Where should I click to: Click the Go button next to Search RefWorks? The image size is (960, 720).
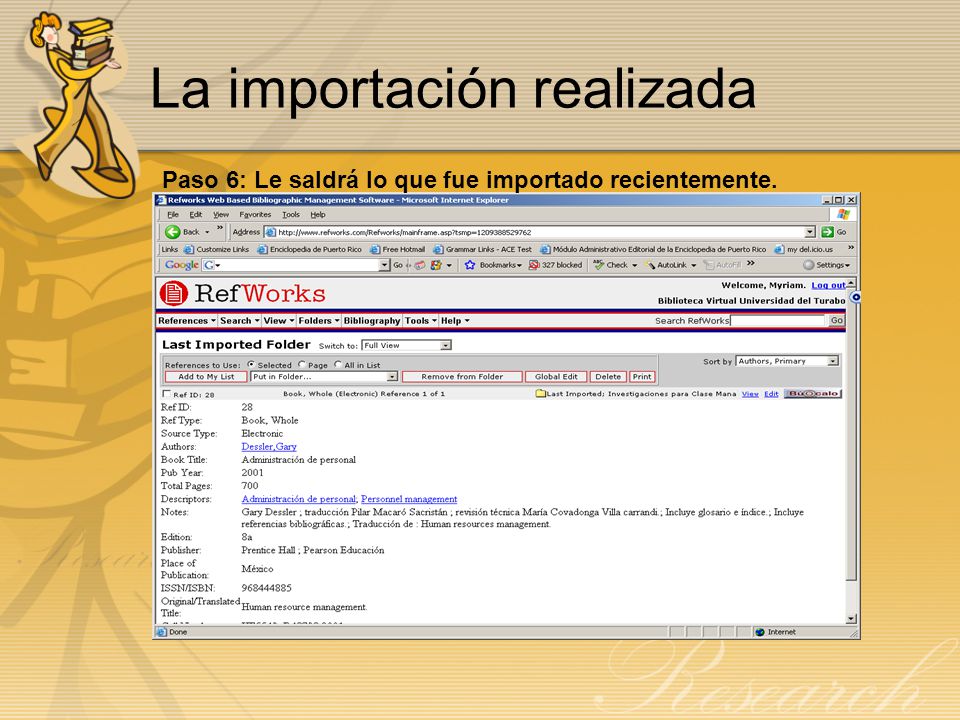[836, 320]
